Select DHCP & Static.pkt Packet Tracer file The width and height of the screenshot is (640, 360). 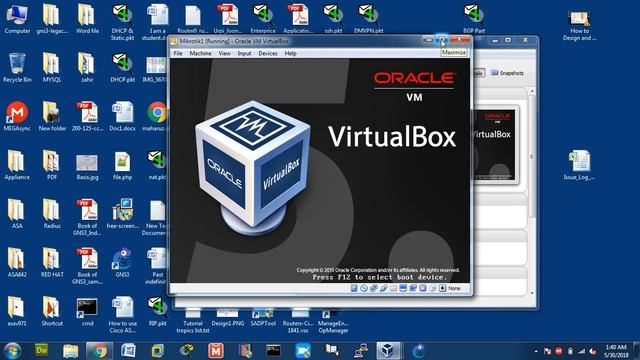tap(122, 22)
